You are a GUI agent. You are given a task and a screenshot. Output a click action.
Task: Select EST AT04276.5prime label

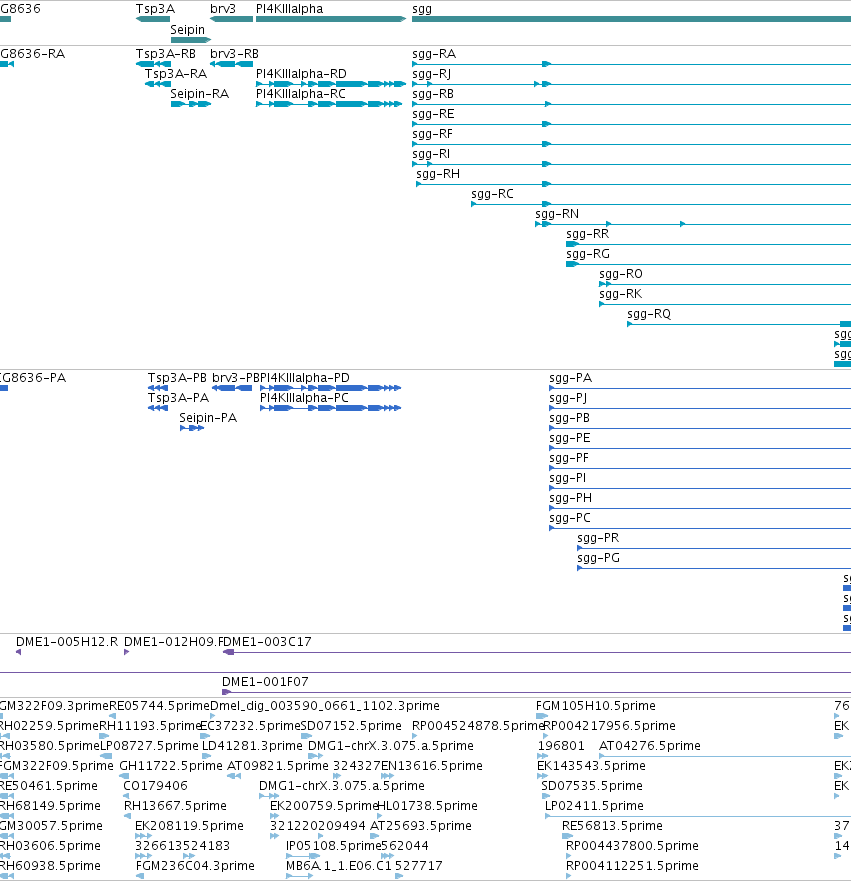pos(649,746)
